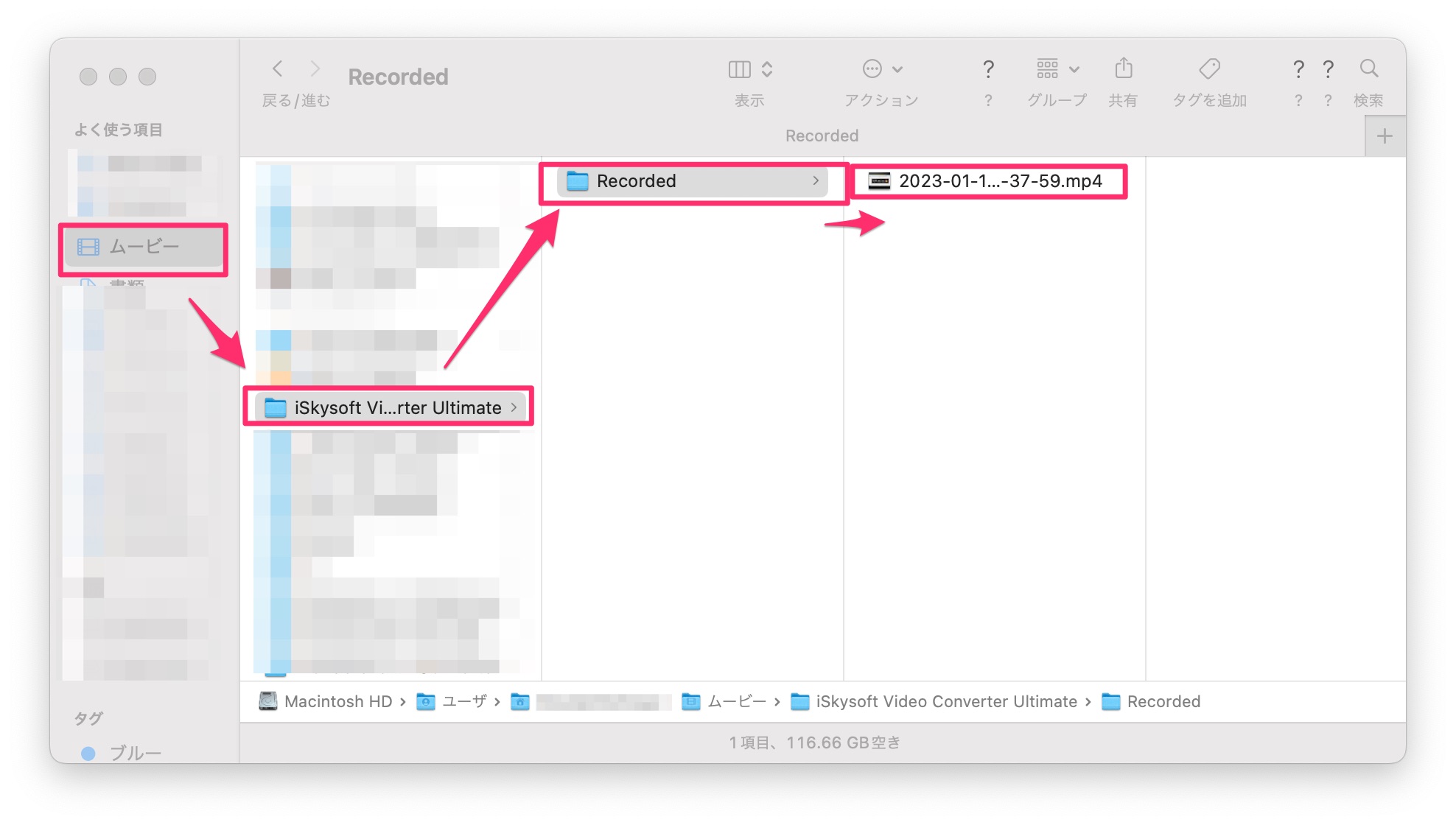Click the home folder icon in path bar
This screenshot has width=1456, height=825.
[x=520, y=702]
